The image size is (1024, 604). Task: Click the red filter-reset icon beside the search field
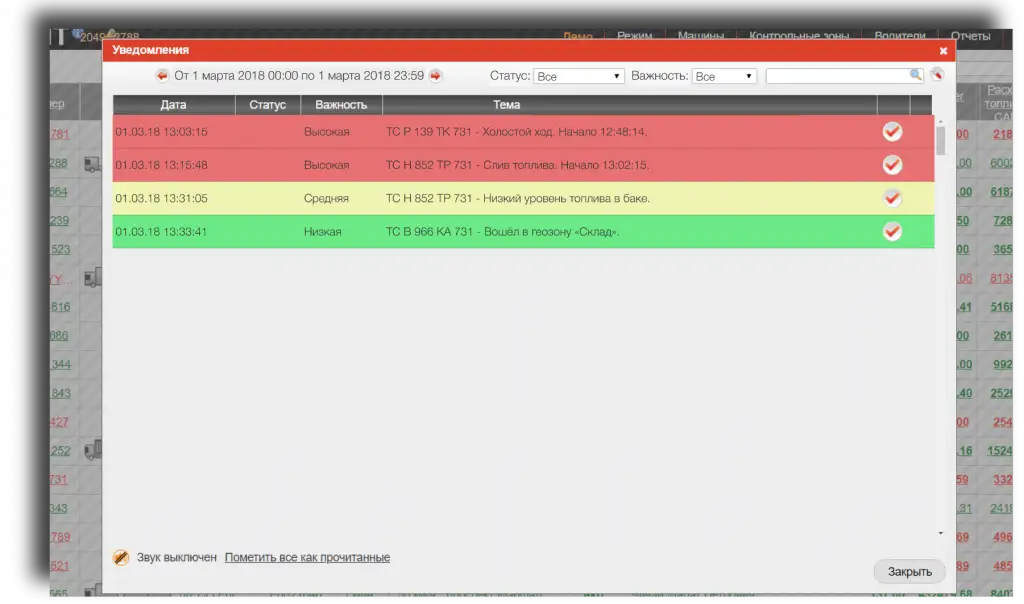coord(936,74)
